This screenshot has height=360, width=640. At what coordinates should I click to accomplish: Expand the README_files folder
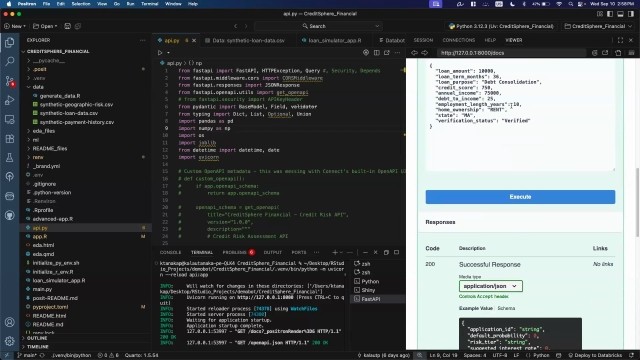[x=86, y=149]
